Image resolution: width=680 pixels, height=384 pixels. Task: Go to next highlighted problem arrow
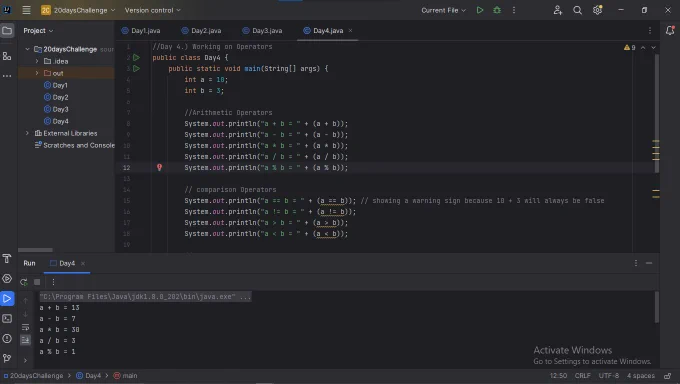coord(654,47)
